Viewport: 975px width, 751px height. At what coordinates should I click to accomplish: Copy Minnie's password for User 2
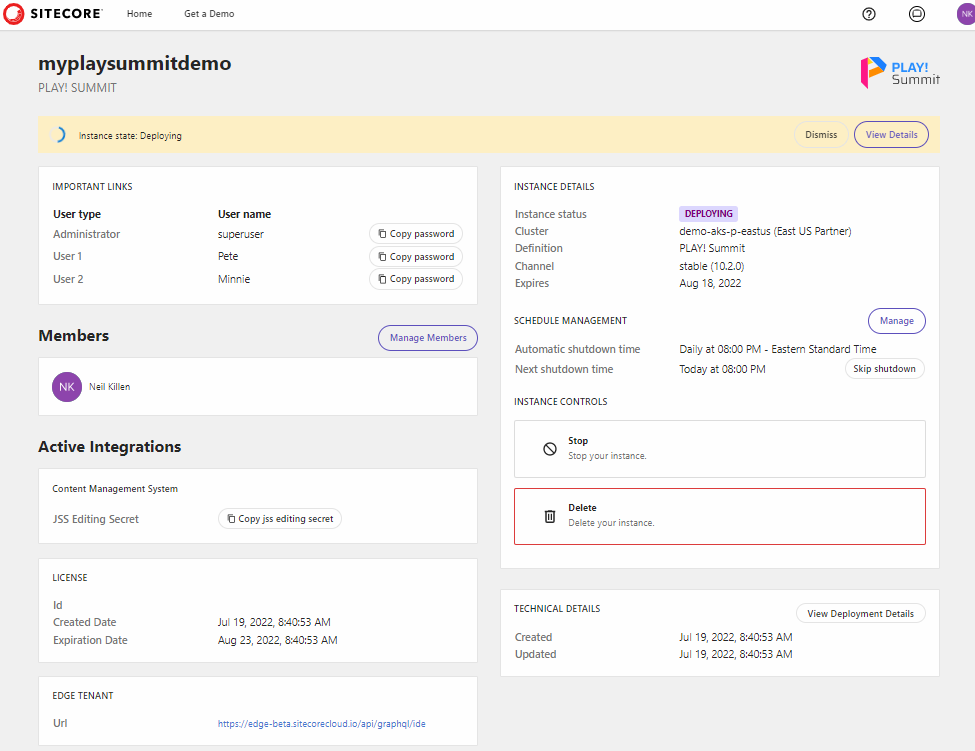pyautogui.click(x=415, y=279)
